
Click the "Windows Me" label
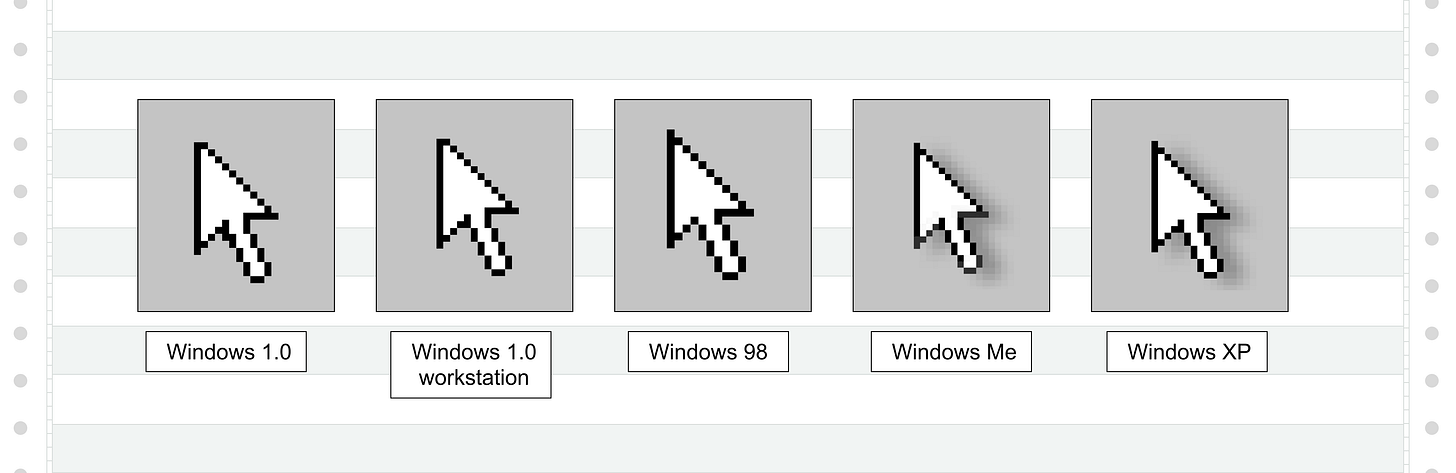click(x=951, y=352)
